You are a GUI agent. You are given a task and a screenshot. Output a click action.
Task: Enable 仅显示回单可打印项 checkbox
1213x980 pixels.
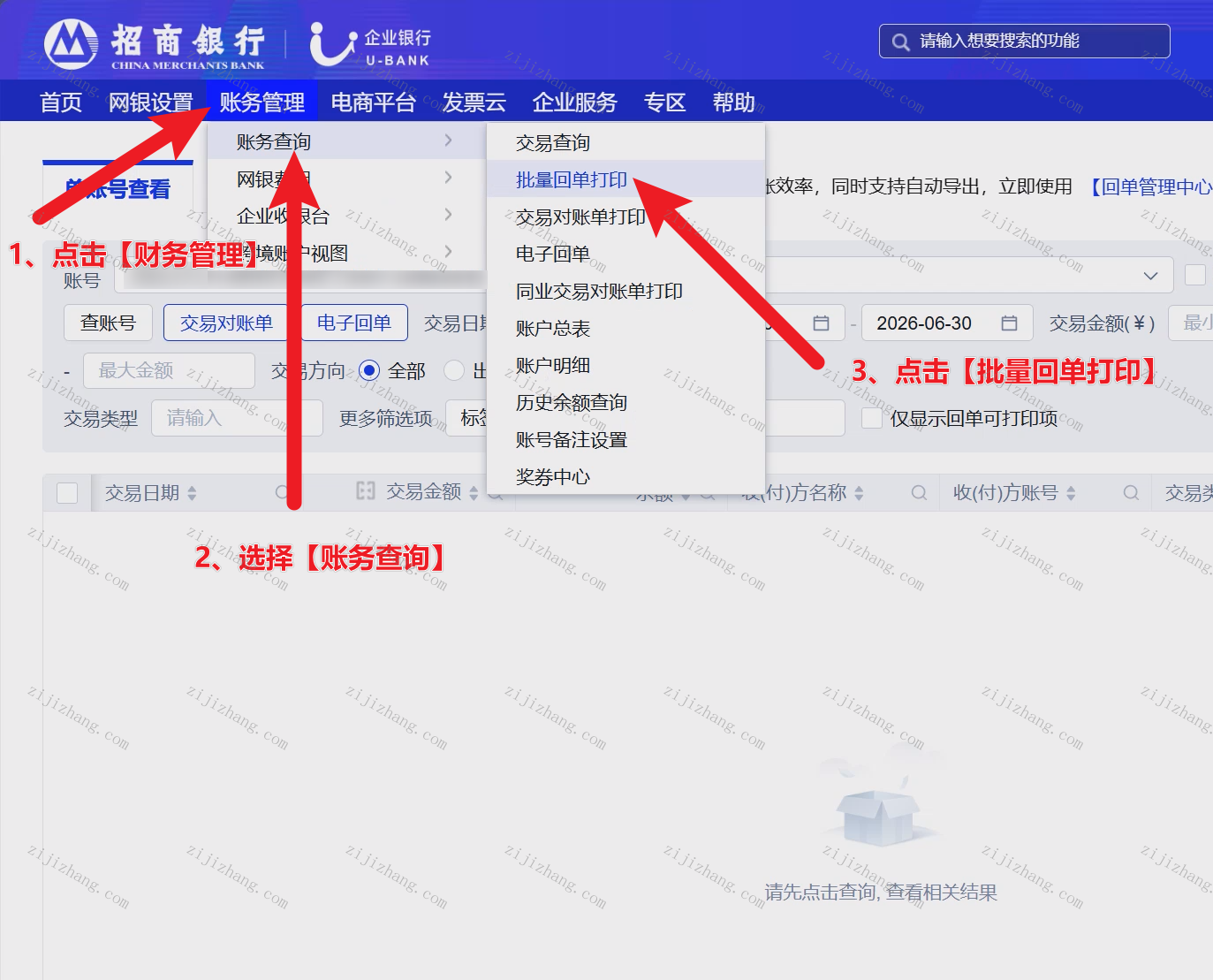tap(872, 418)
